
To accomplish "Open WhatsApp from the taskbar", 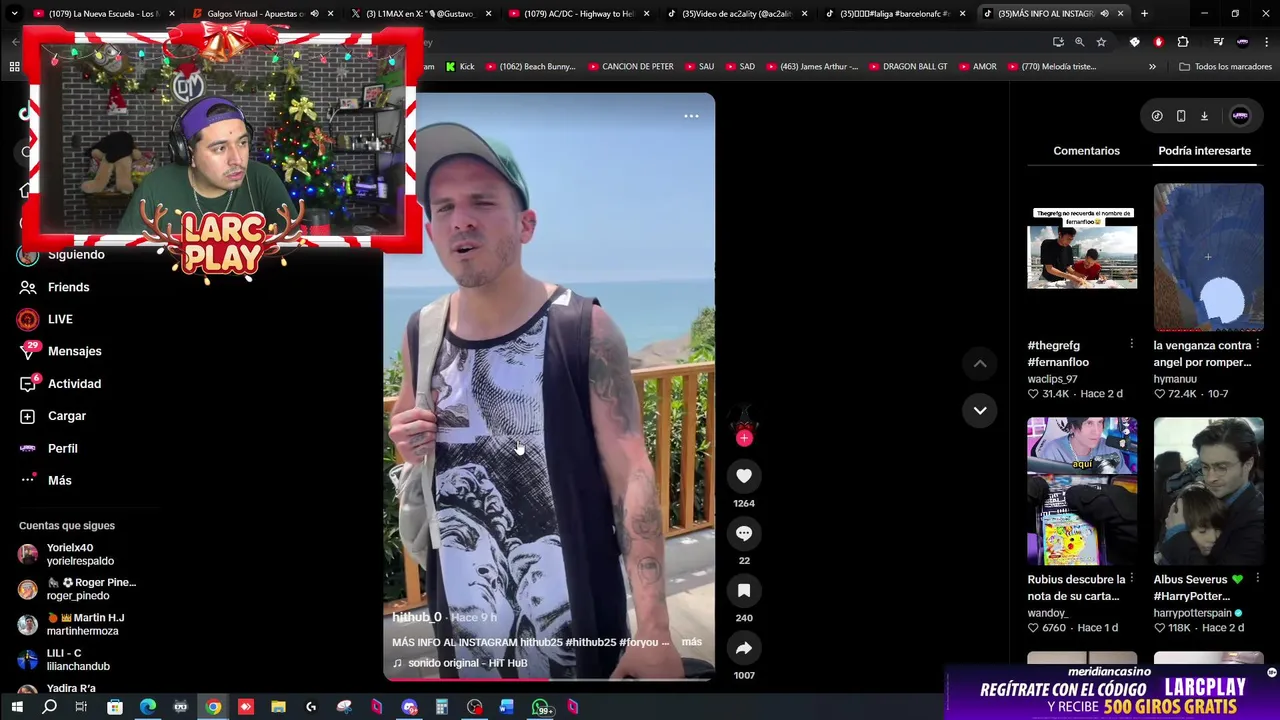I will point(541,708).
